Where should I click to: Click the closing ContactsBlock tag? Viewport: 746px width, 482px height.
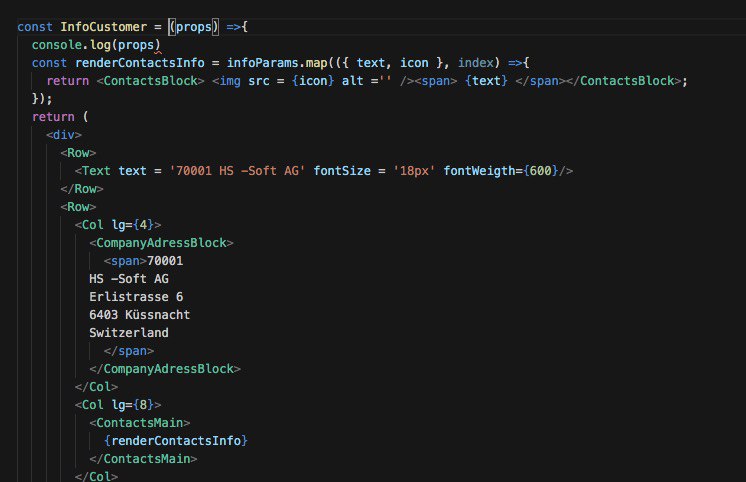(x=623, y=81)
